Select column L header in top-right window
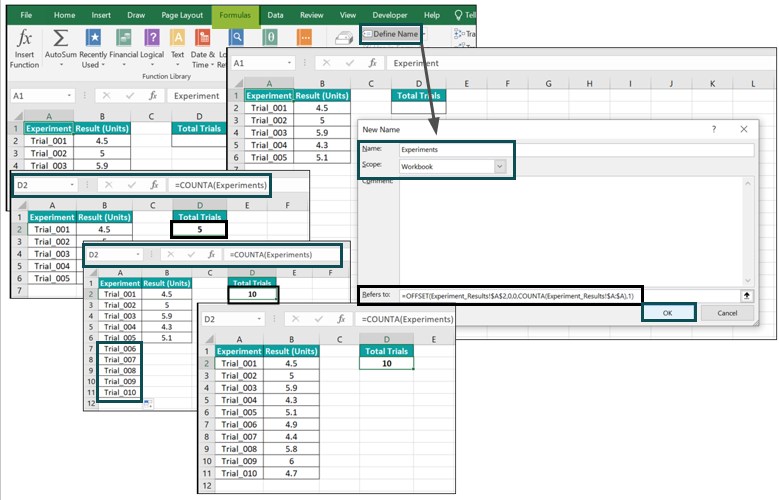The height and width of the screenshot is (500, 779). 753,83
